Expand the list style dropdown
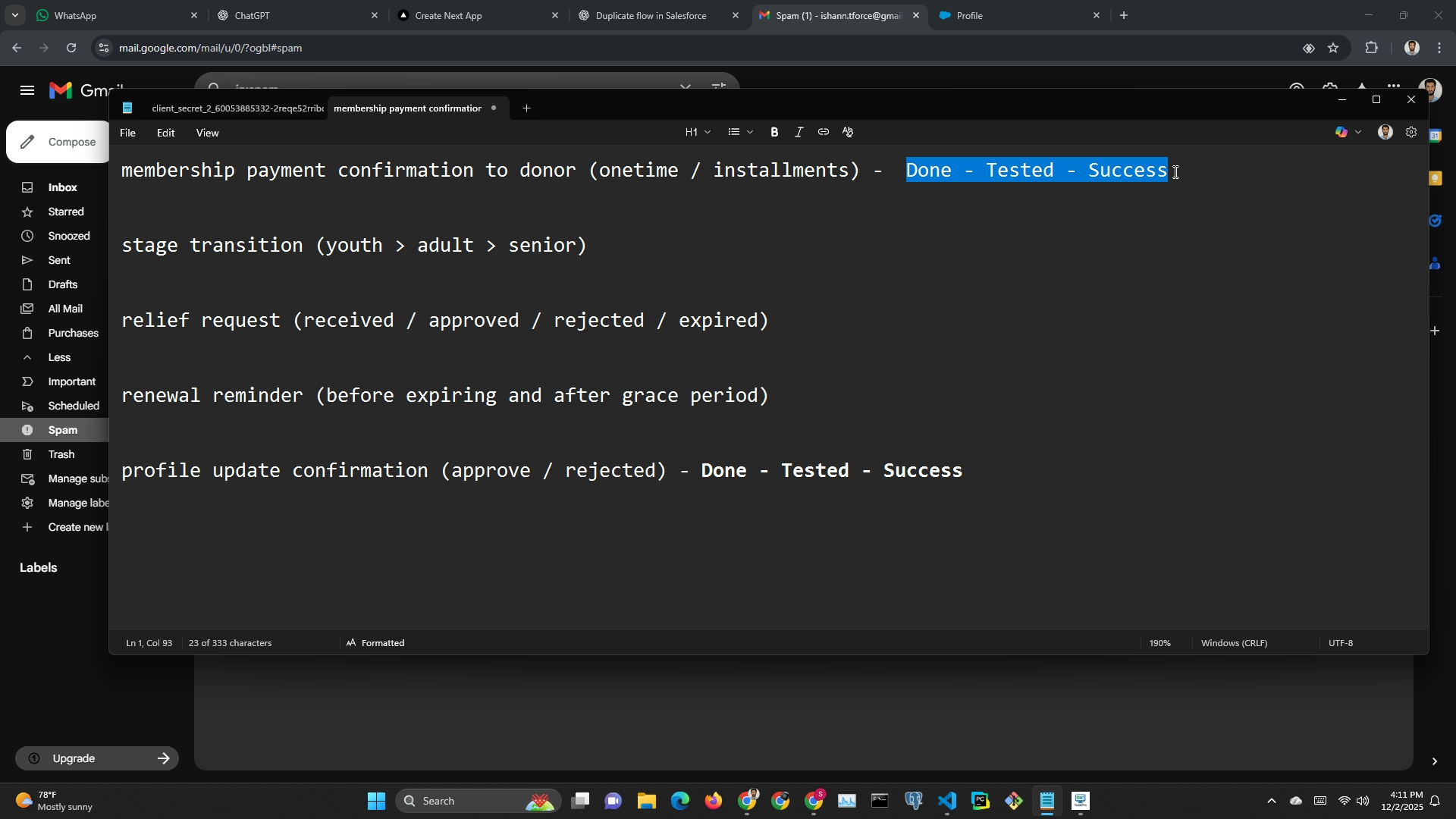This screenshot has width=1456, height=819. point(740,132)
